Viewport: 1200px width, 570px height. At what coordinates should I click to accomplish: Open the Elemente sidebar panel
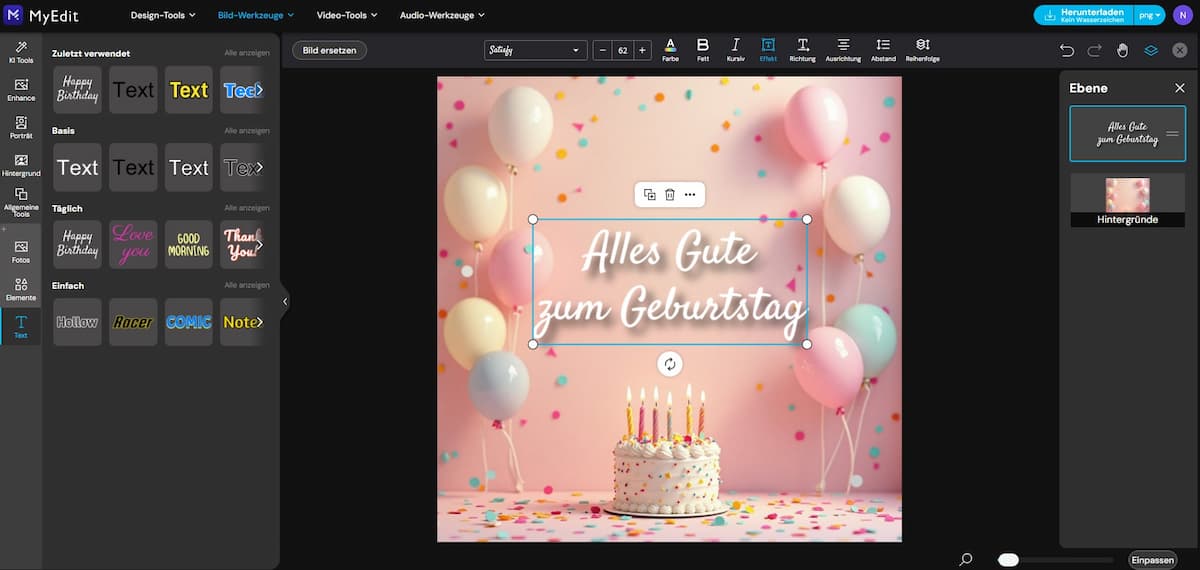click(x=21, y=290)
